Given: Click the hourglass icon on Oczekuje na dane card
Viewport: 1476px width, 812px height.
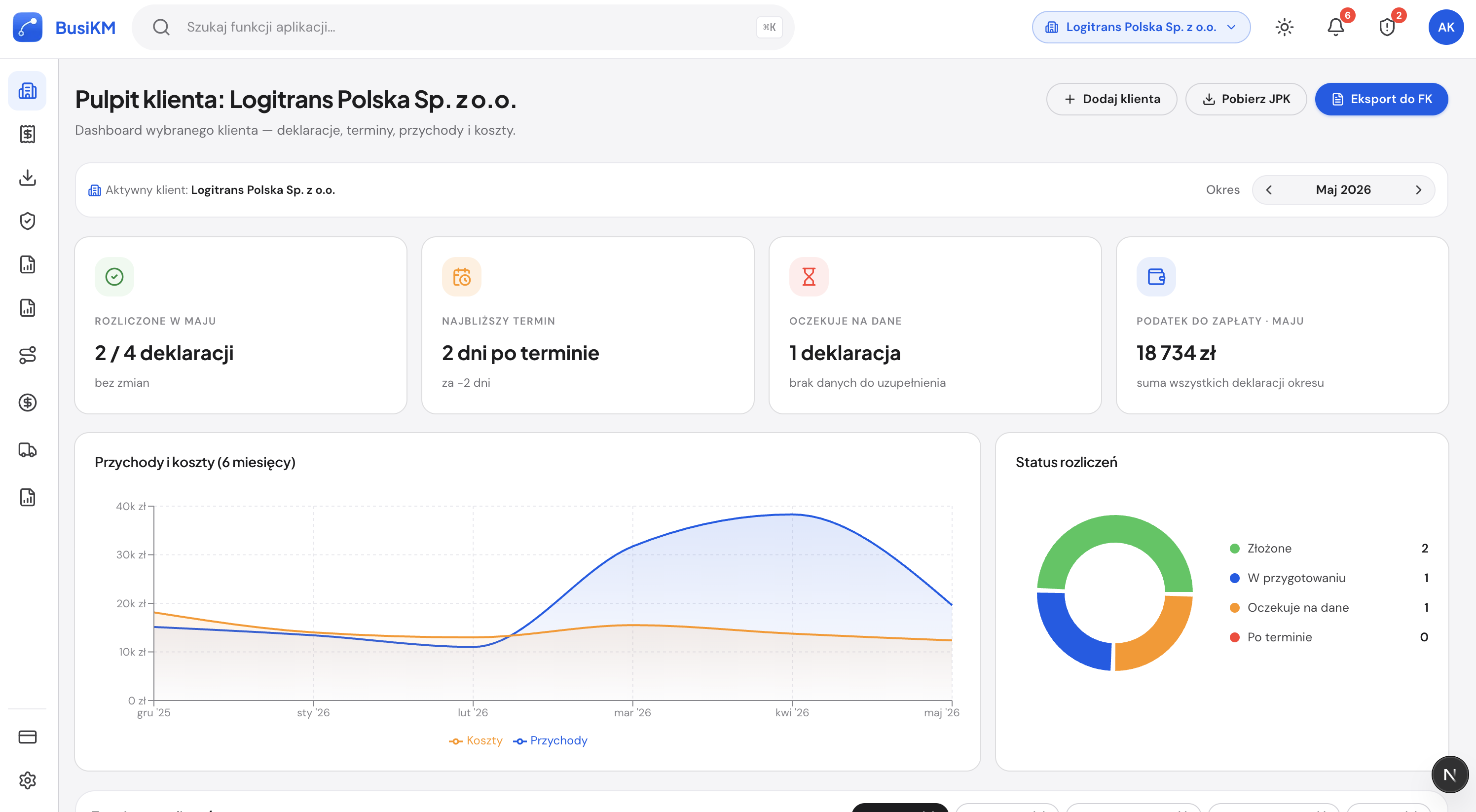Looking at the screenshot, I should click(809, 277).
